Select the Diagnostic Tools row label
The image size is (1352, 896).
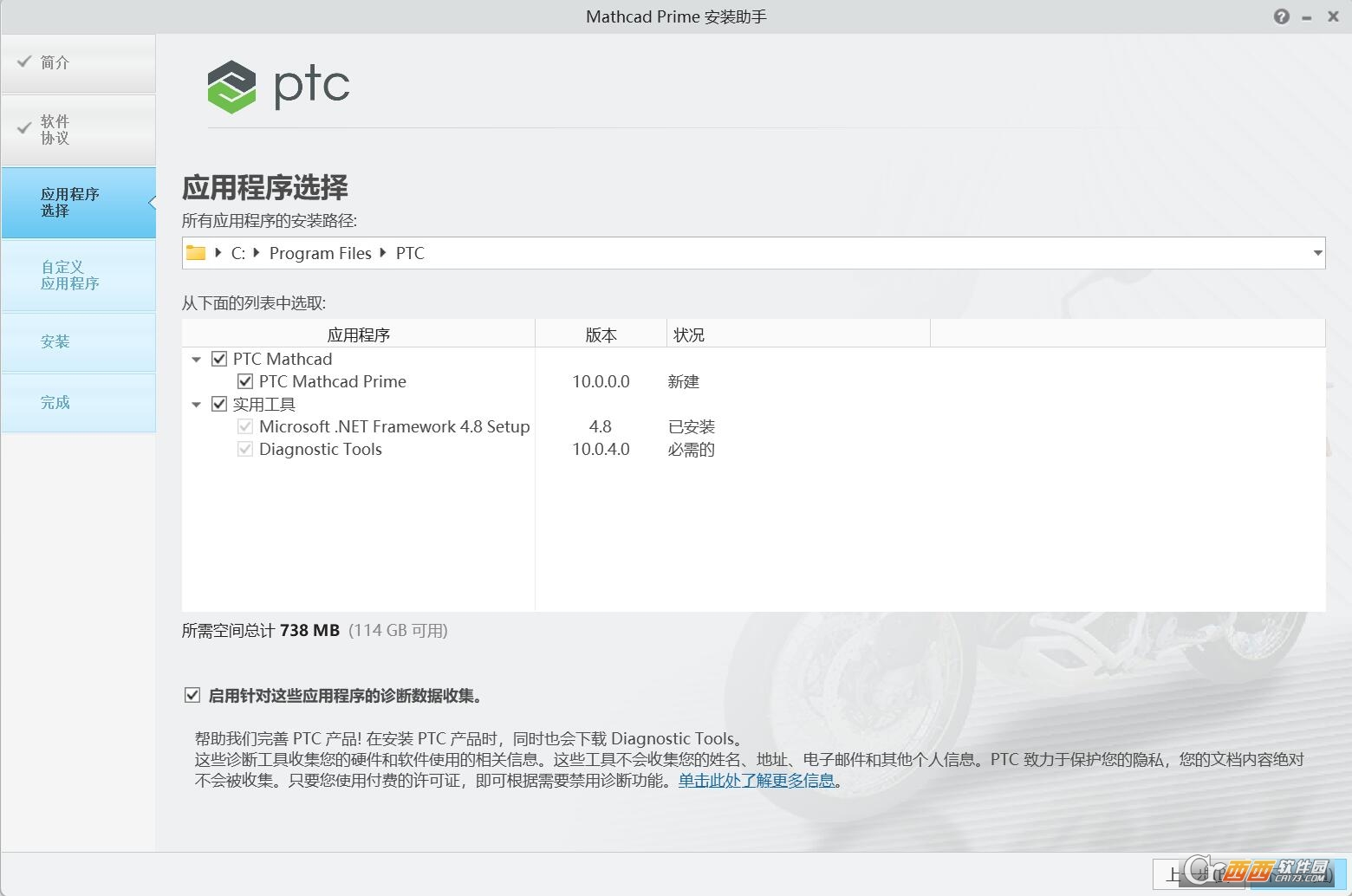pos(321,449)
